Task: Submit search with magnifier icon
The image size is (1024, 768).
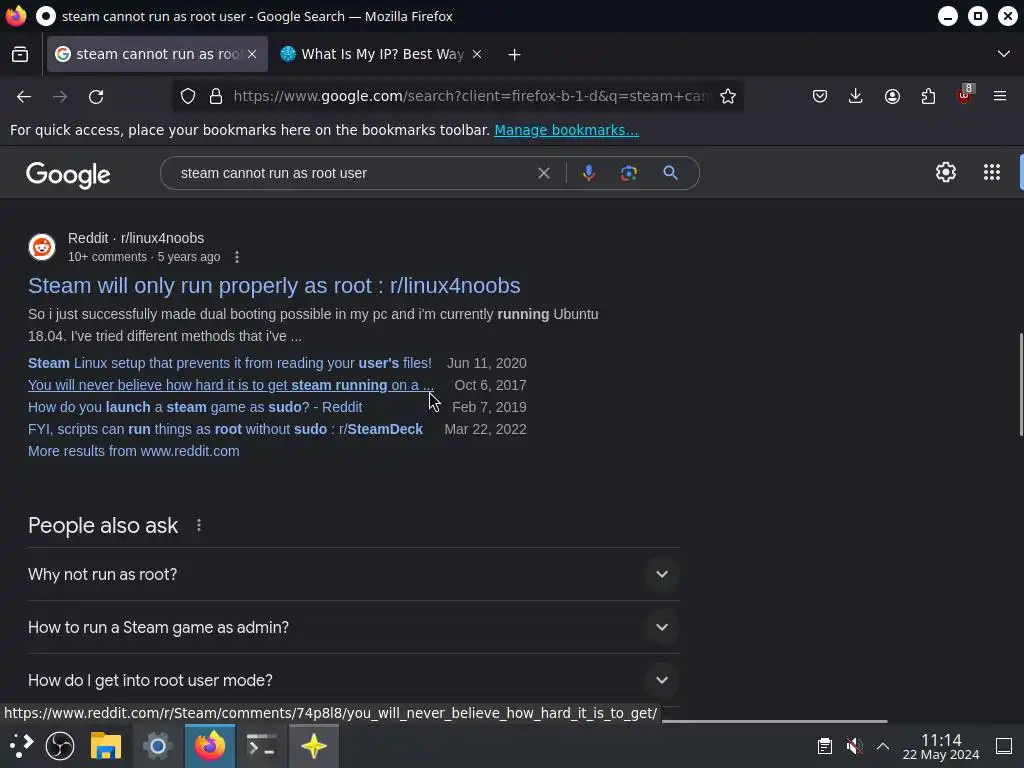Action: (x=671, y=173)
